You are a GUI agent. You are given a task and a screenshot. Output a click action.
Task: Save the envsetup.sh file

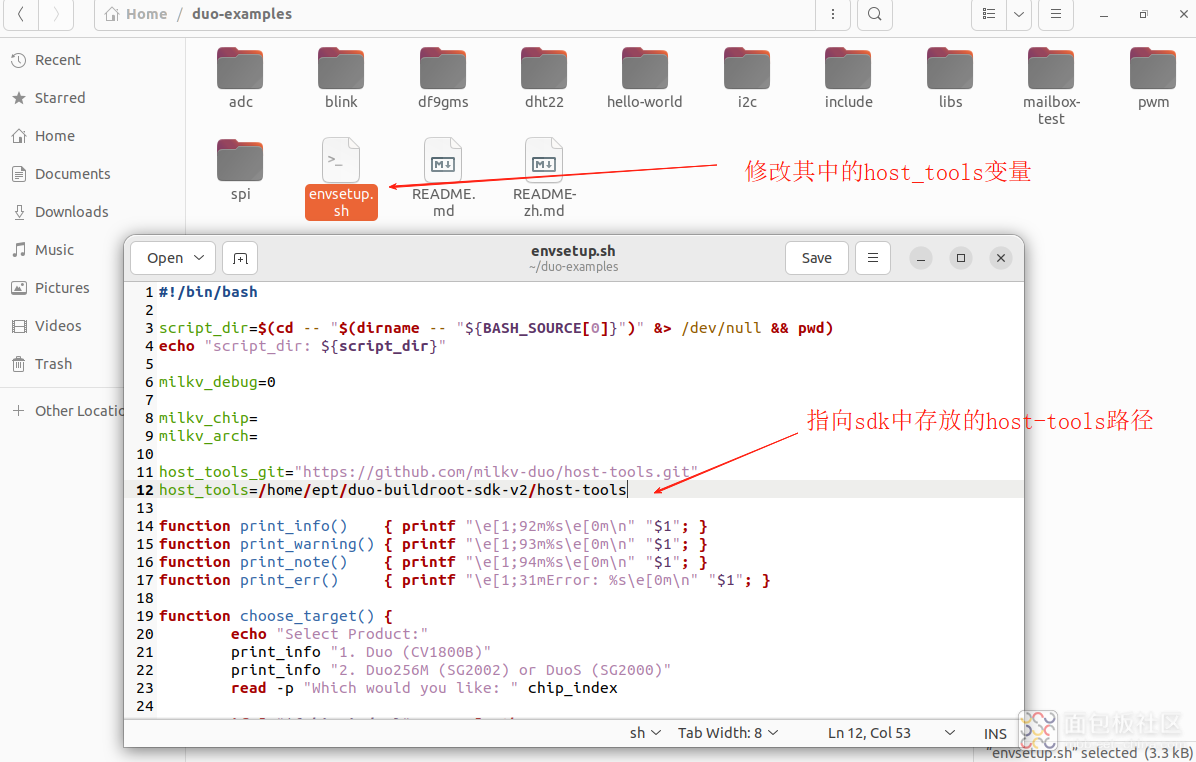pyautogui.click(x=816, y=258)
